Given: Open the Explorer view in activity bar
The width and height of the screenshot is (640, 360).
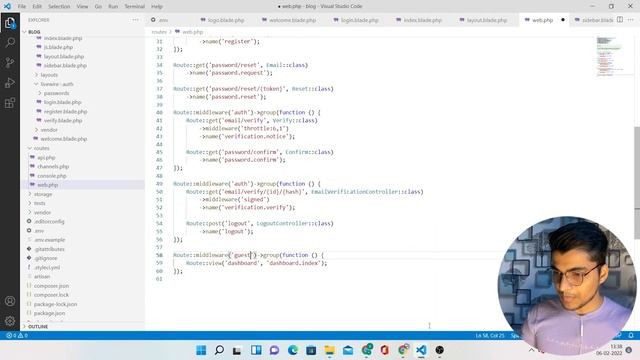Looking at the screenshot, I should click(x=10, y=23).
